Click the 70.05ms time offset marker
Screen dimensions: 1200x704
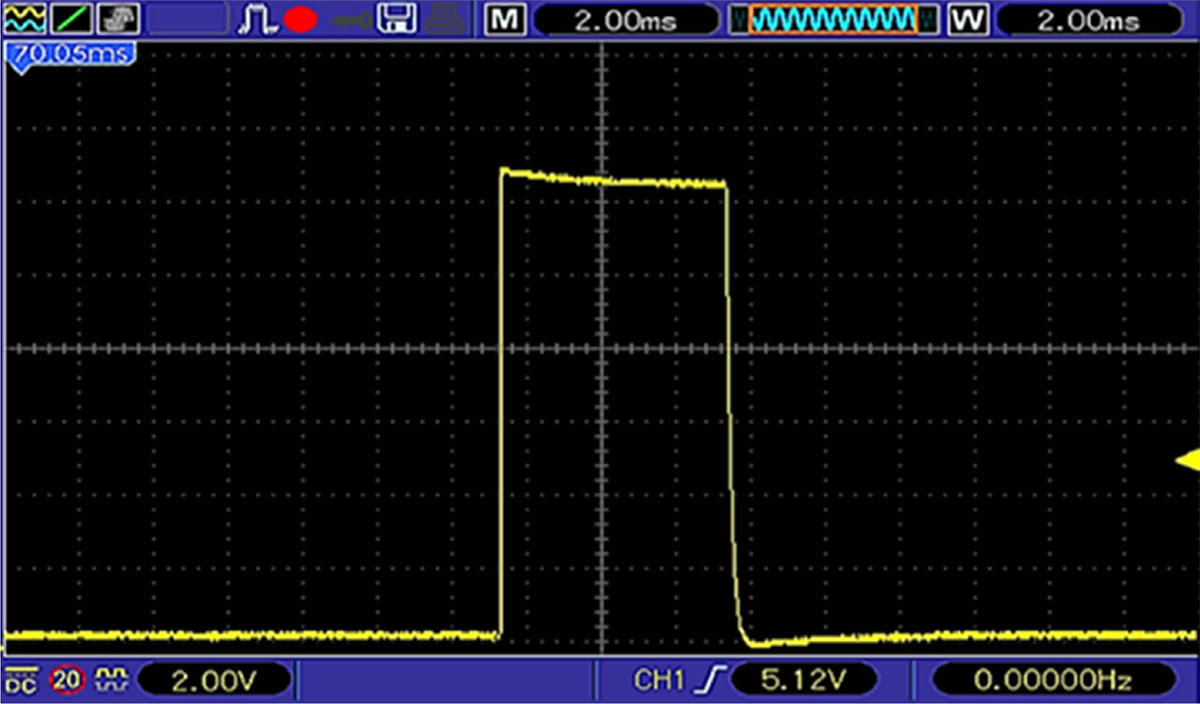coord(68,54)
